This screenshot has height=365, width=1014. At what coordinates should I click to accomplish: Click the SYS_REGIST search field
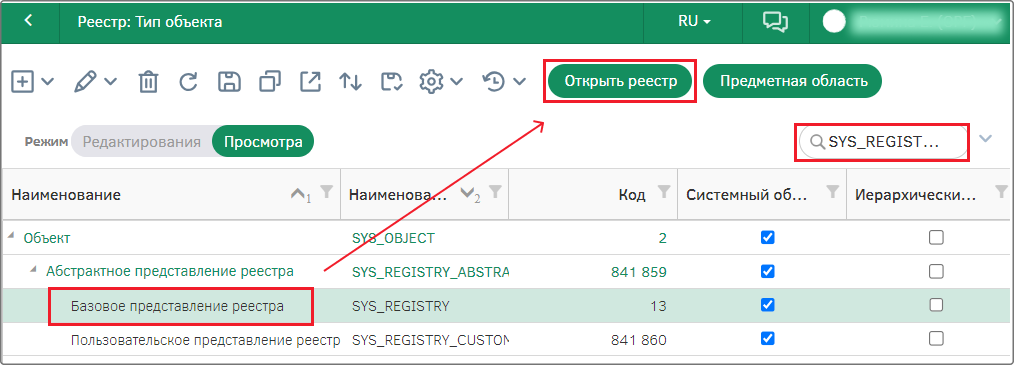click(883, 142)
